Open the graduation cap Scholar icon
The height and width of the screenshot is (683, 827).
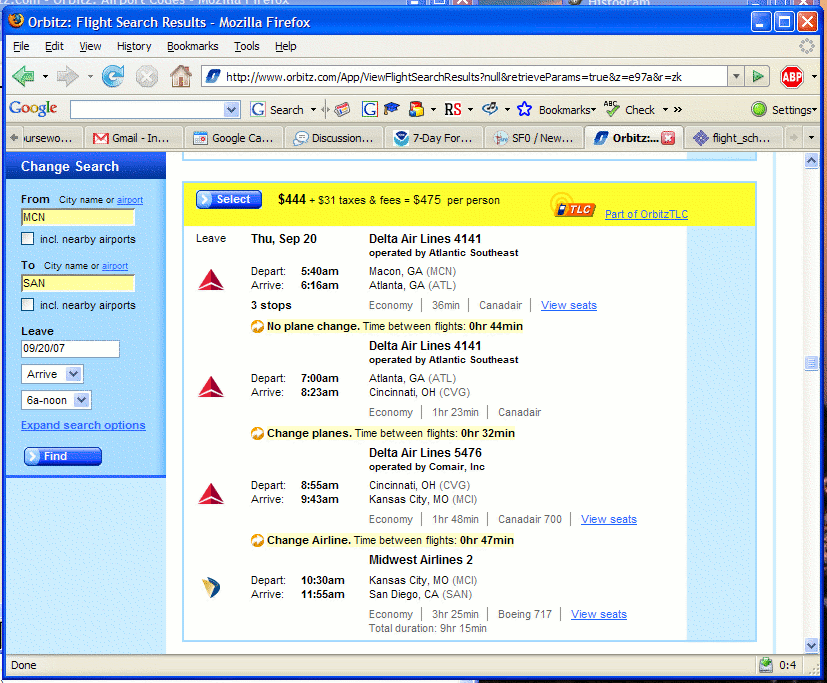coord(392,109)
